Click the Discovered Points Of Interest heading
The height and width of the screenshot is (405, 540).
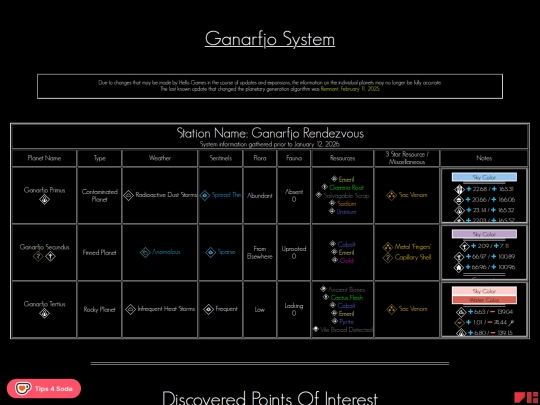coord(270,398)
